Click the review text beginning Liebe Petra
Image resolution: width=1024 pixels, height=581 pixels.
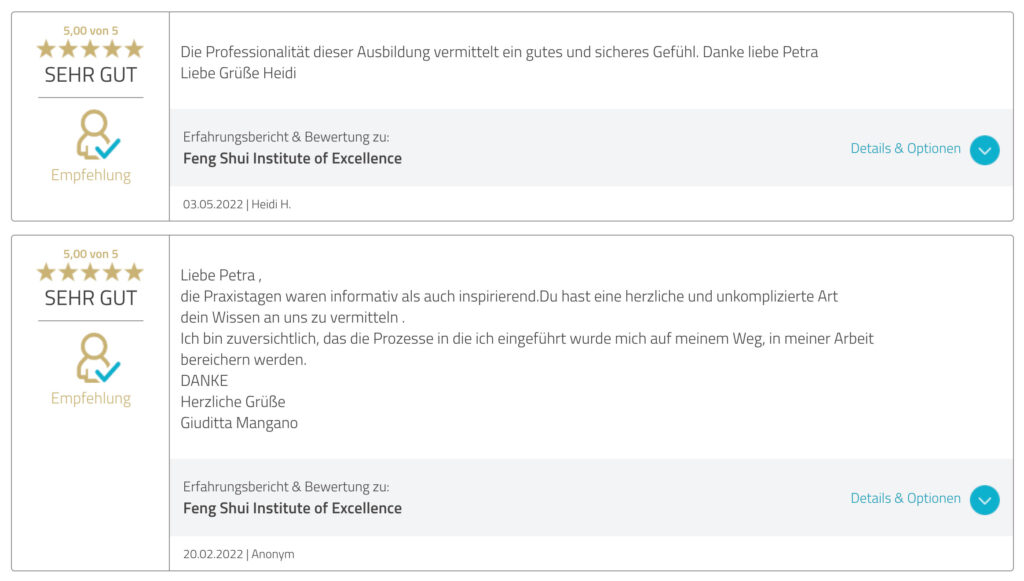click(x=526, y=349)
